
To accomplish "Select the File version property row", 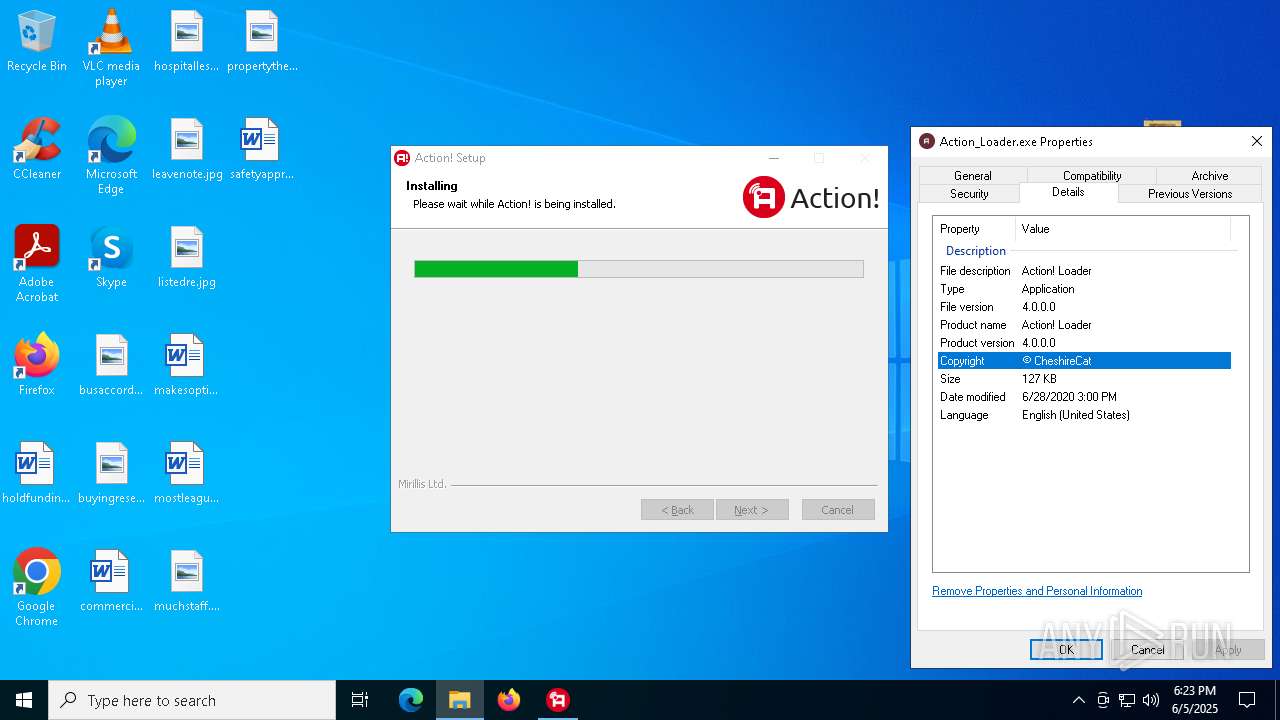I will coord(1084,307).
